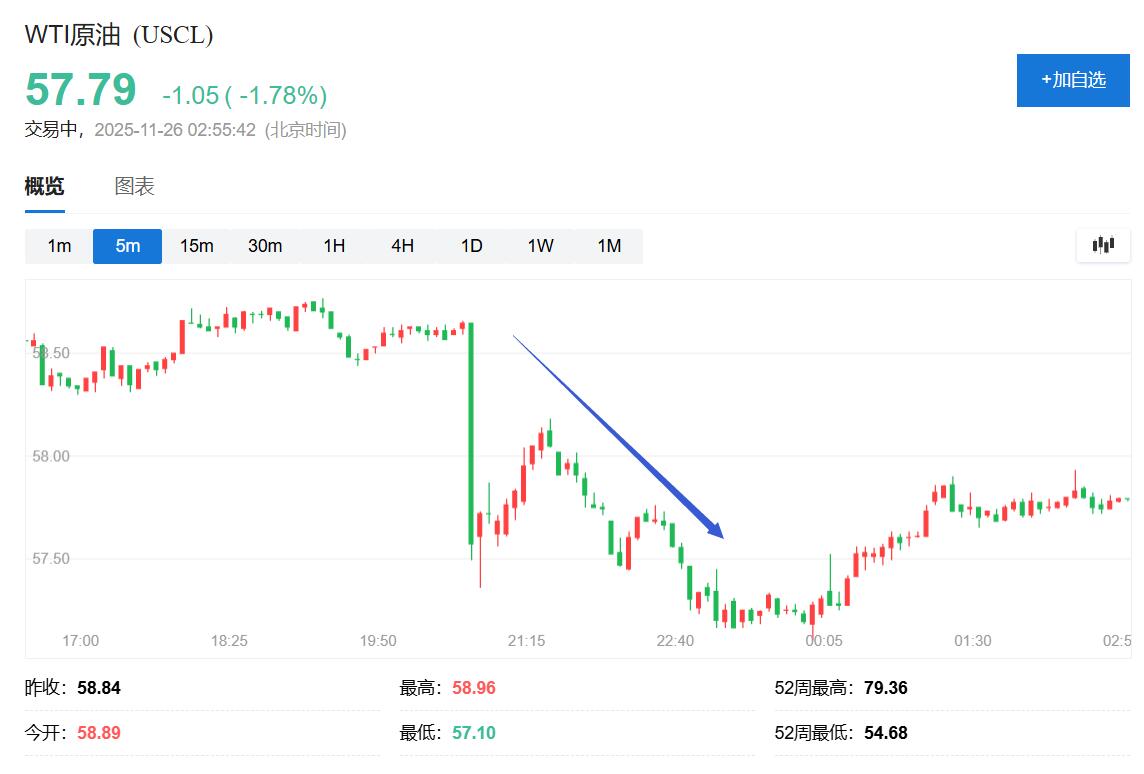Switch to the 概览 tab
1144x774 pixels.
pos(44,186)
